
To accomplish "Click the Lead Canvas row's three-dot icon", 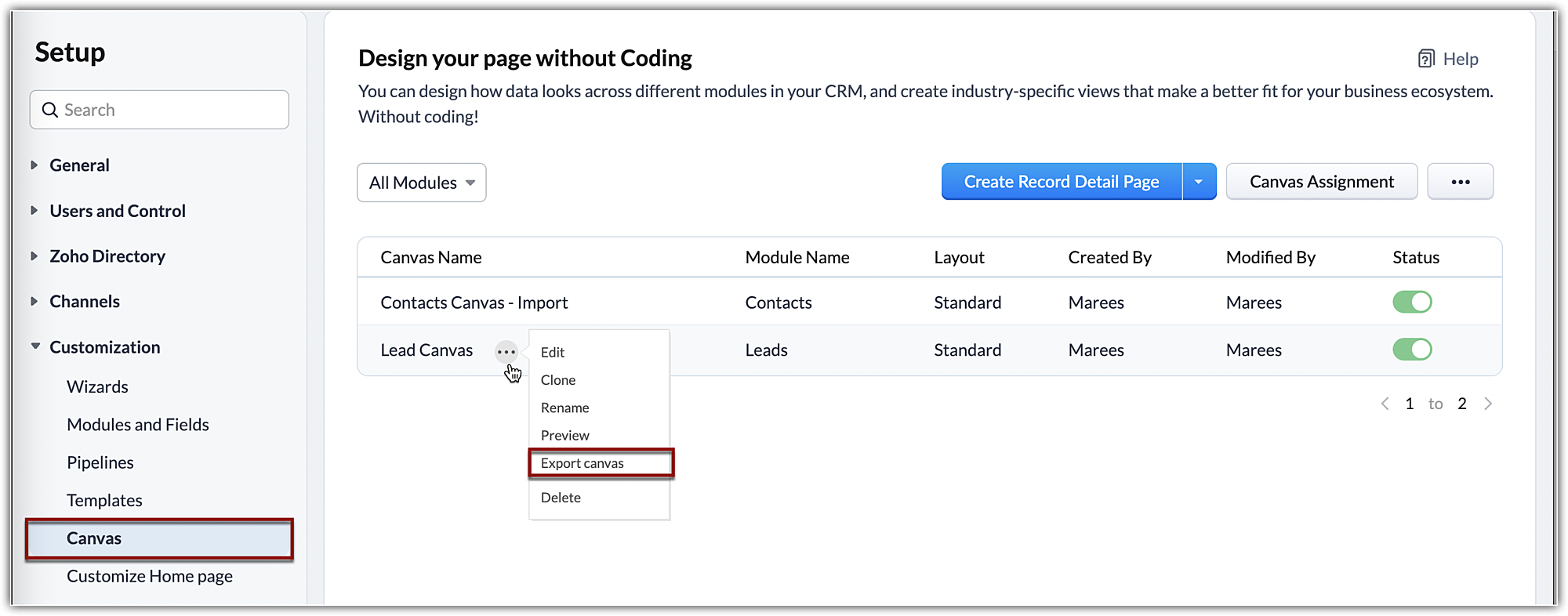I will [x=506, y=352].
